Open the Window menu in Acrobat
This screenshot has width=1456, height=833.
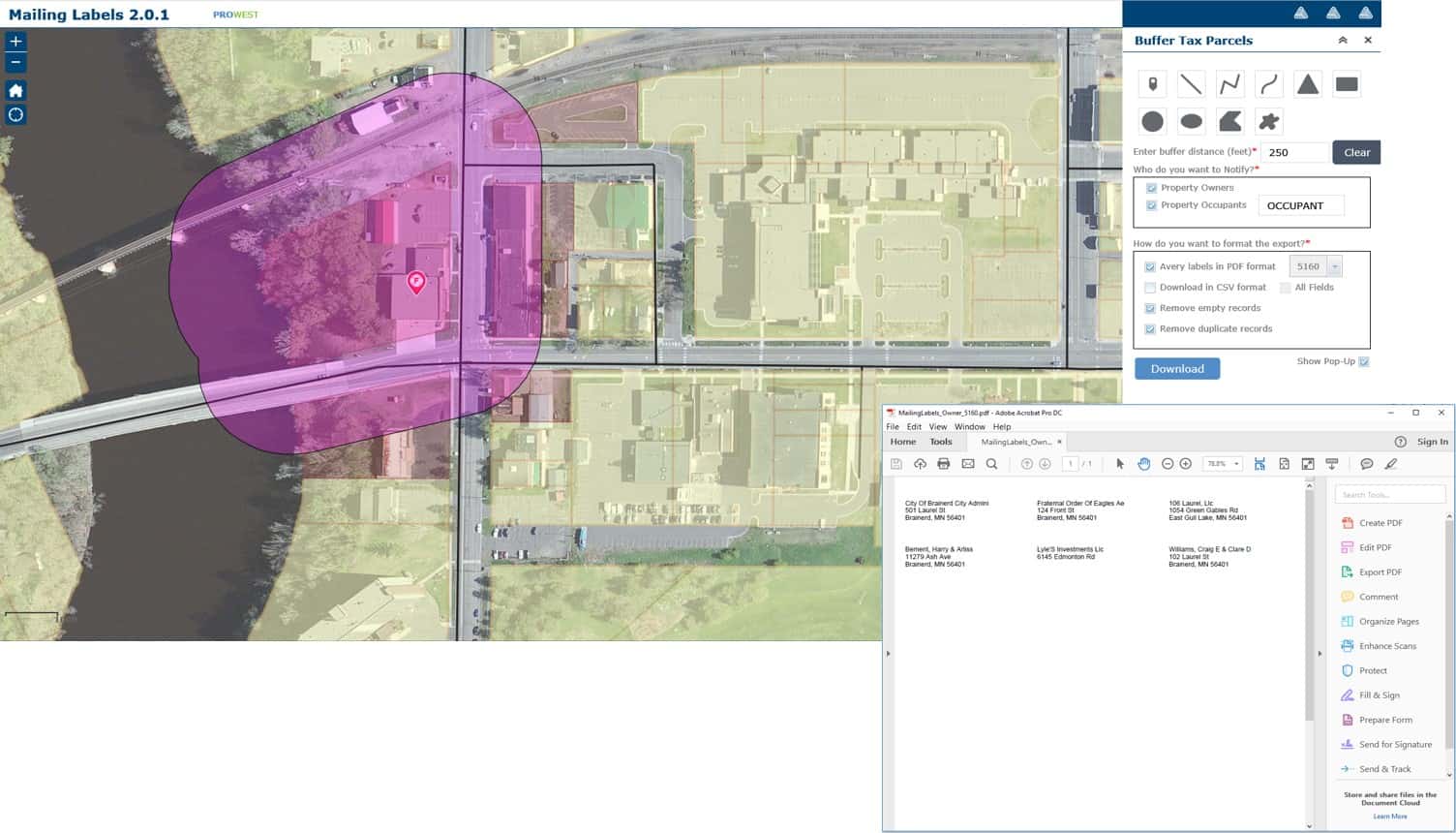tap(969, 426)
